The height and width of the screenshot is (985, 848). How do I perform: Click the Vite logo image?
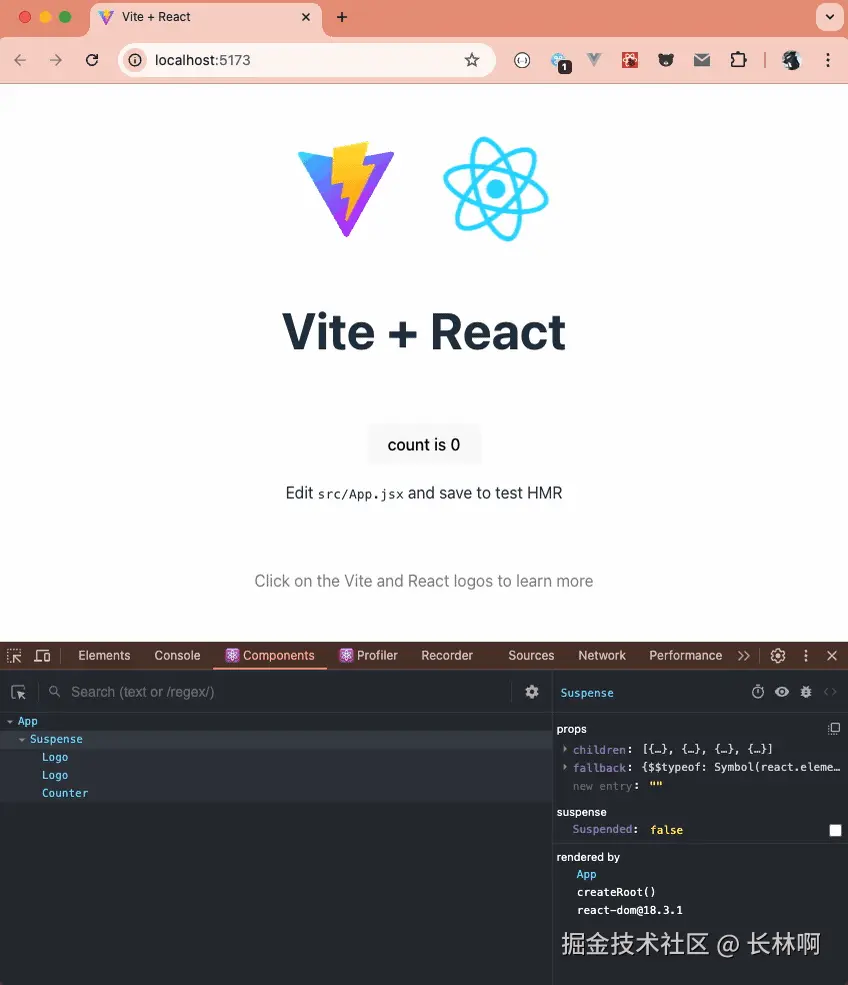pyautogui.click(x=346, y=188)
